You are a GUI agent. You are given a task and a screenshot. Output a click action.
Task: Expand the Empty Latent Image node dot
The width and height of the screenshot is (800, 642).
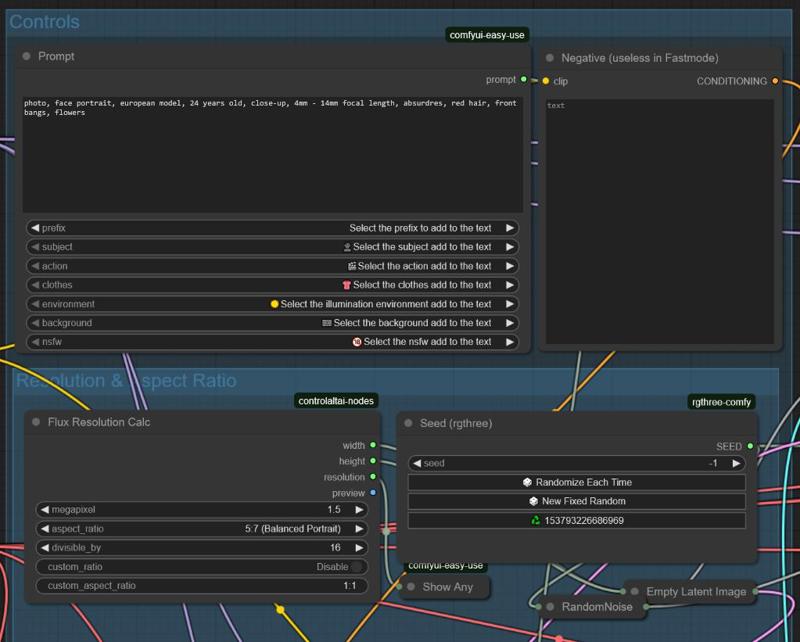point(635,591)
